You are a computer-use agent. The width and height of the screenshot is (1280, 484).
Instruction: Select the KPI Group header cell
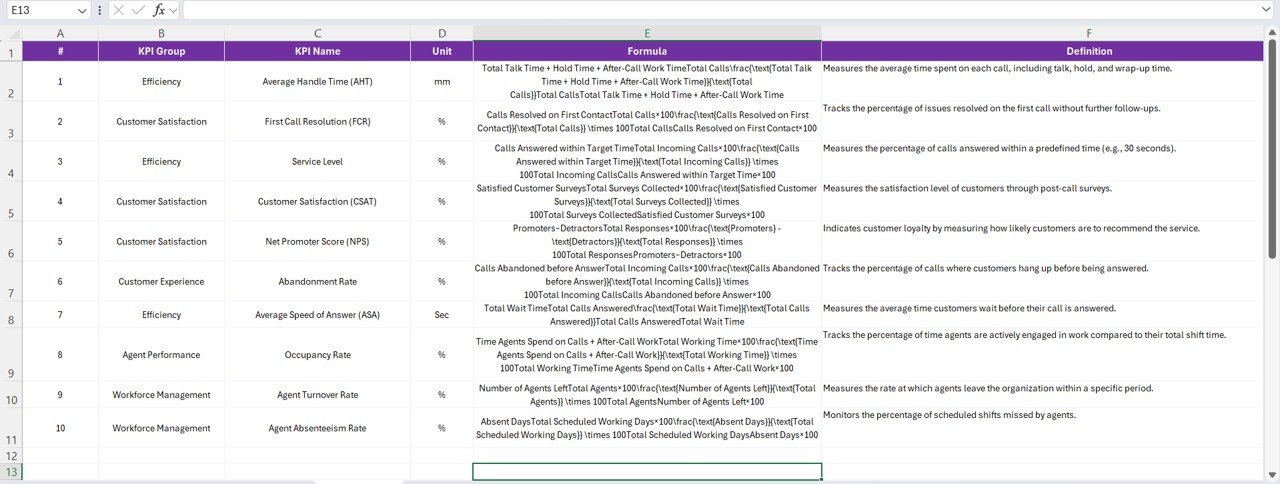pos(161,51)
